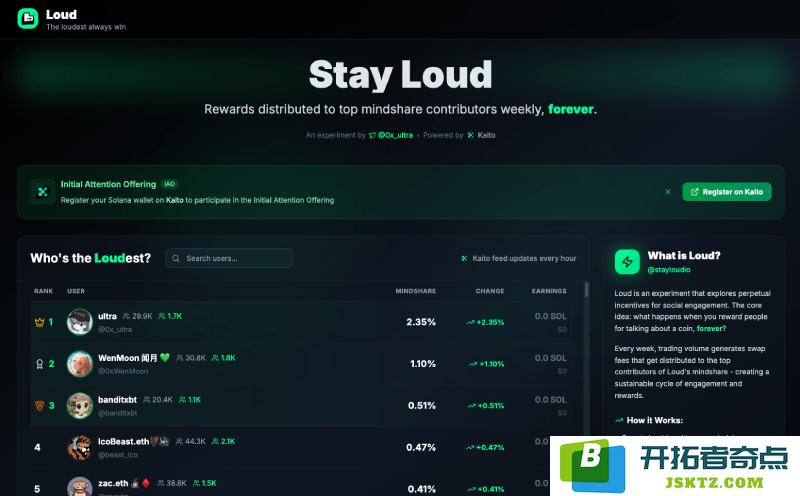800x496 pixels.
Task: Sort by CHANGE column header
Action: pos(490,291)
